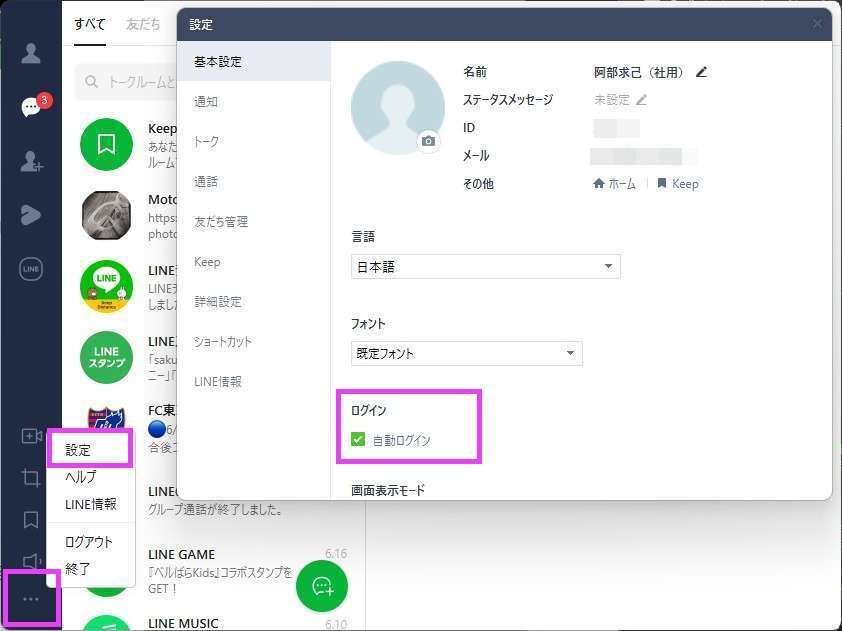This screenshot has width=842, height=631.
Task: Change profile photo via camera icon
Action: [x=428, y=141]
